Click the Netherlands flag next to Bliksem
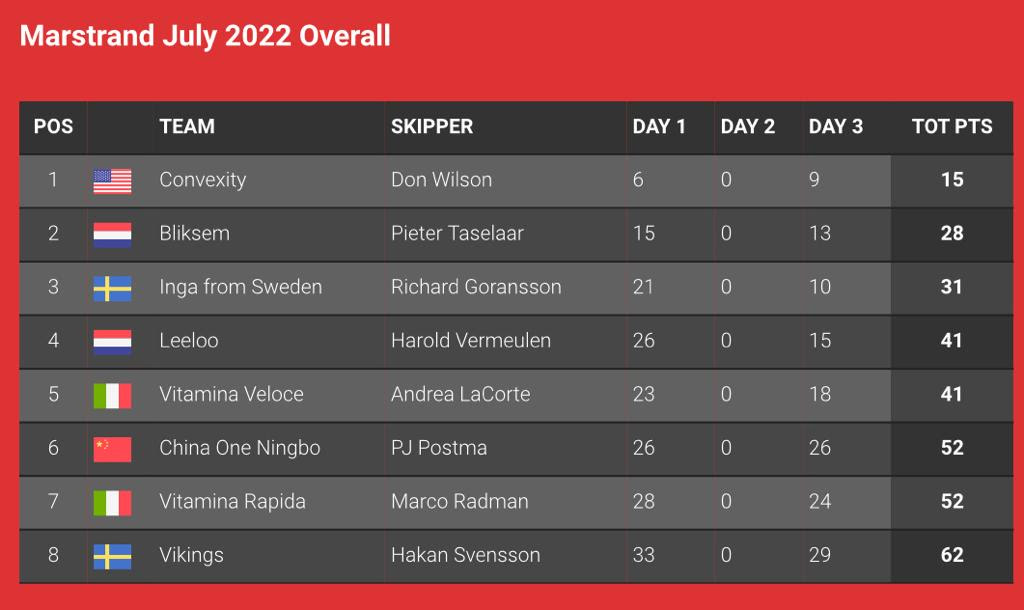 click(x=112, y=235)
